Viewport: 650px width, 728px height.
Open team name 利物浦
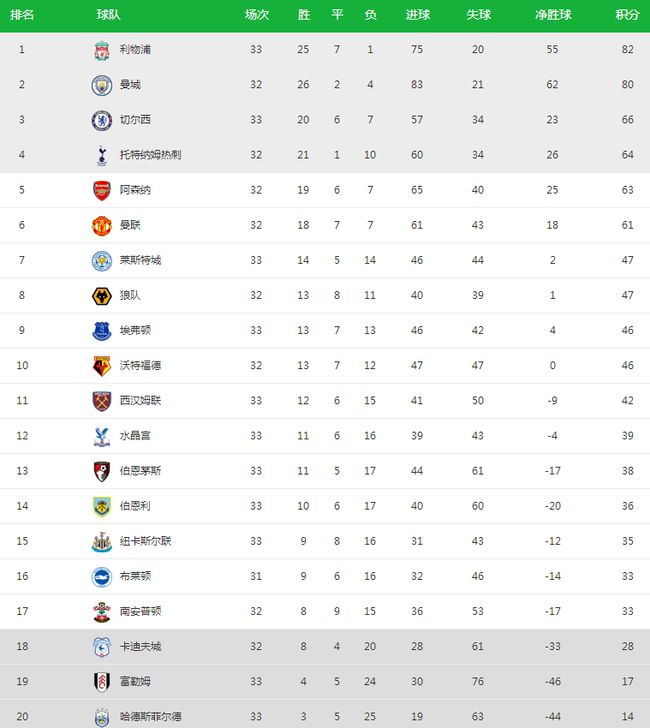pyautogui.click(x=135, y=49)
